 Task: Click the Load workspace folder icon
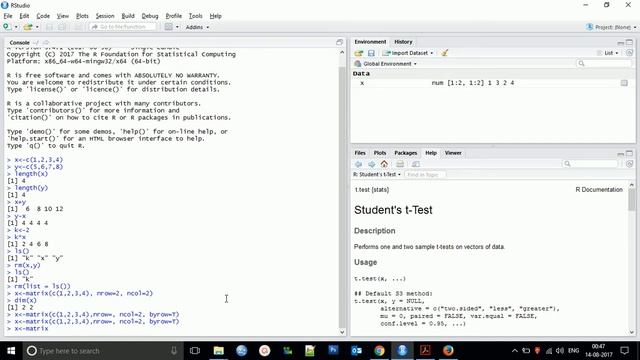pos(358,53)
